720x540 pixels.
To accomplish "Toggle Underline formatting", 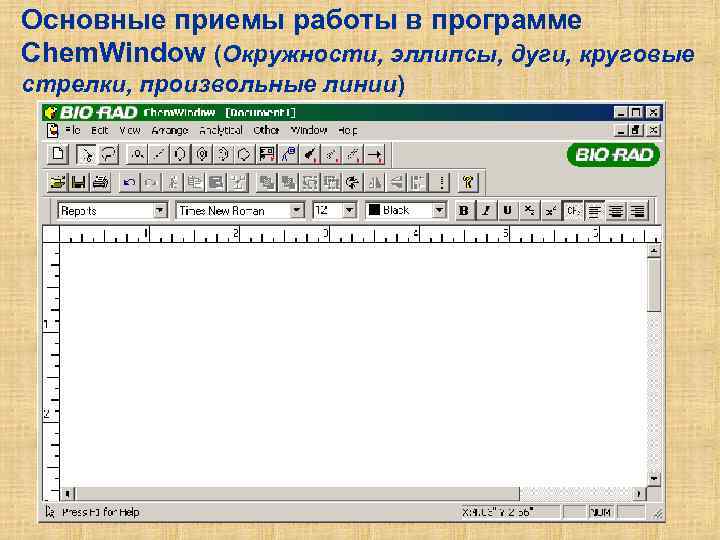I will (x=507, y=211).
